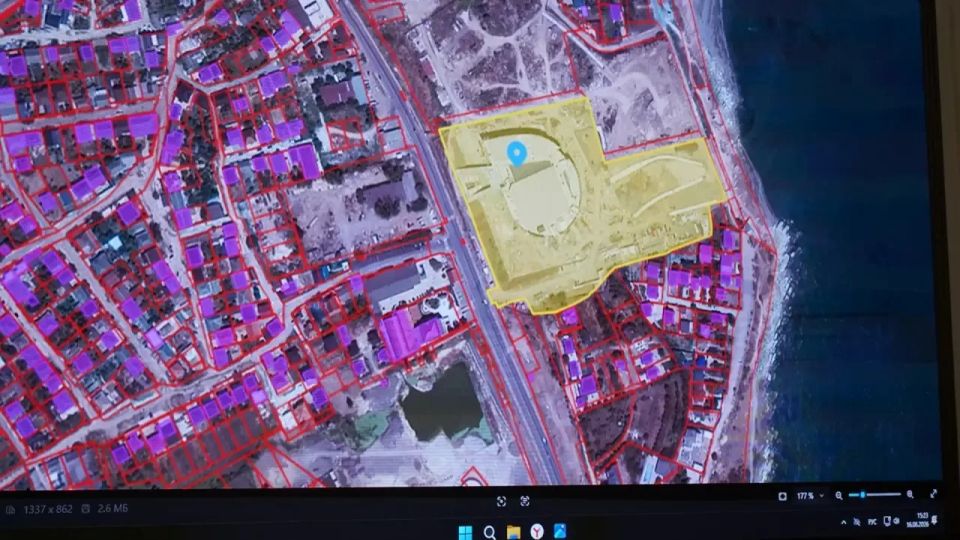Click the muted microphone tray icon
This screenshot has height=540, width=960.
(857, 522)
